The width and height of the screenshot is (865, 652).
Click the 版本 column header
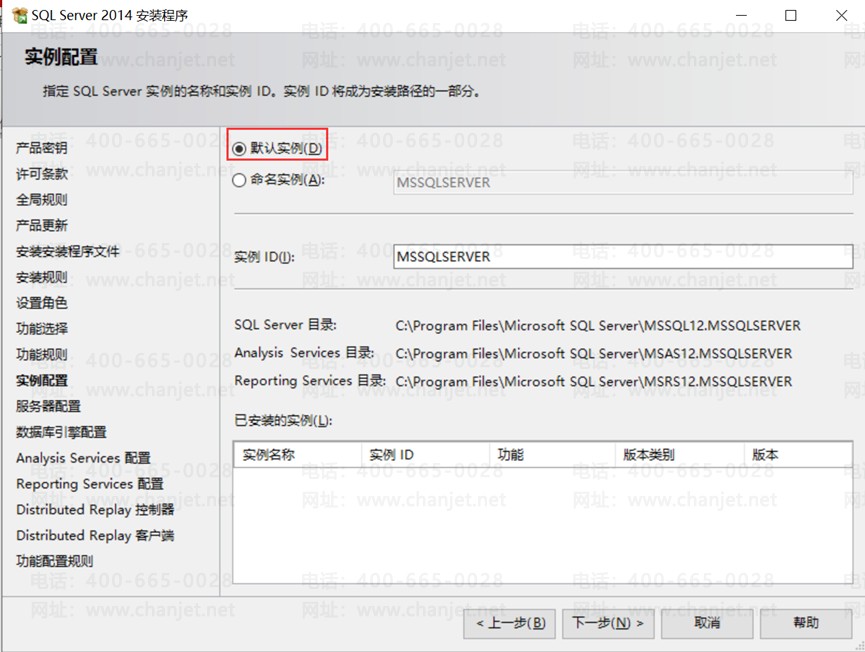[x=798, y=455]
